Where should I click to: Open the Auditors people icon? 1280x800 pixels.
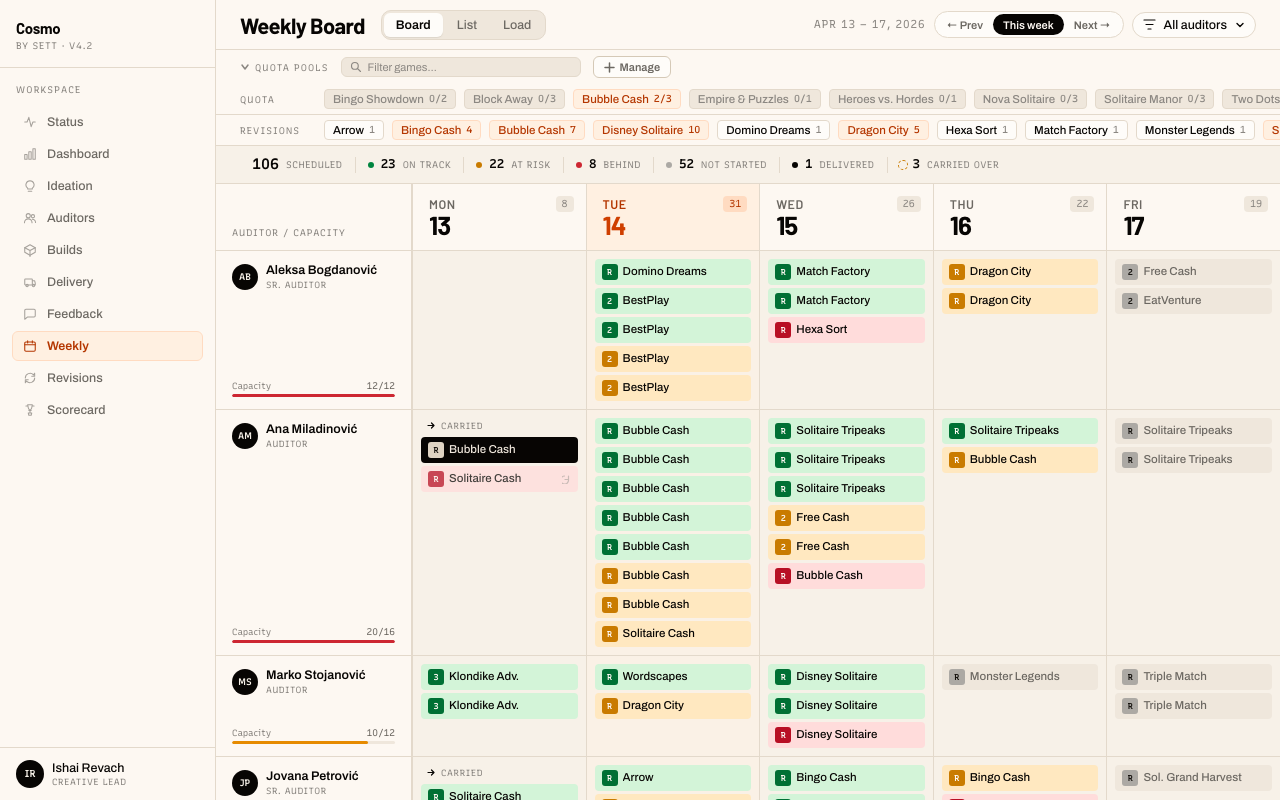[30, 218]
